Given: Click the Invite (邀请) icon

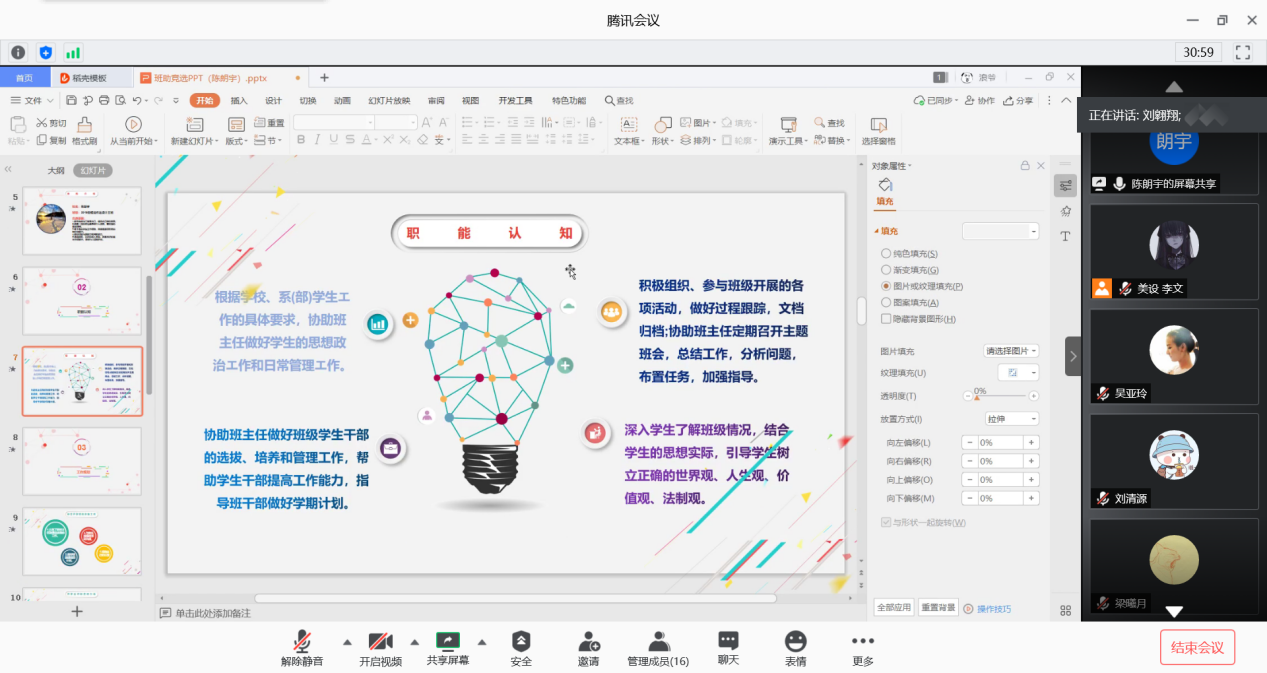Looking at the screenshot, I should coord(588,641).
